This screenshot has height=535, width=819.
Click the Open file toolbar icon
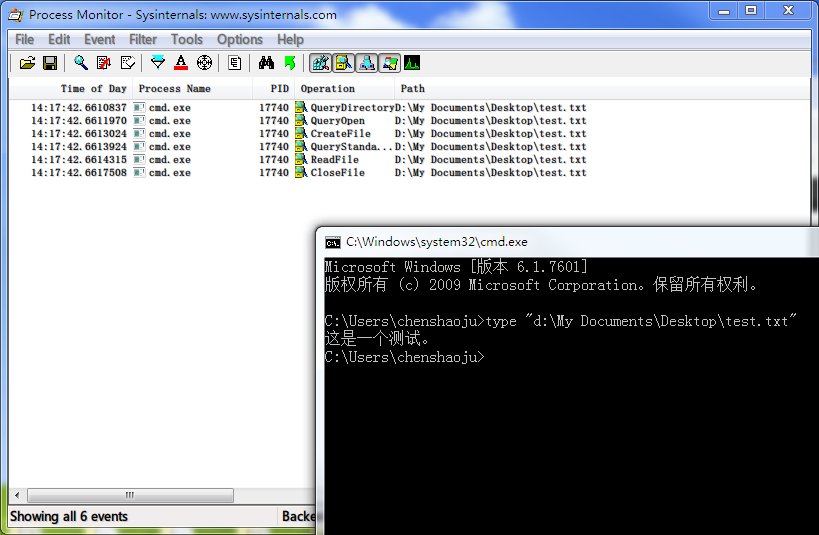click(27, 63)
